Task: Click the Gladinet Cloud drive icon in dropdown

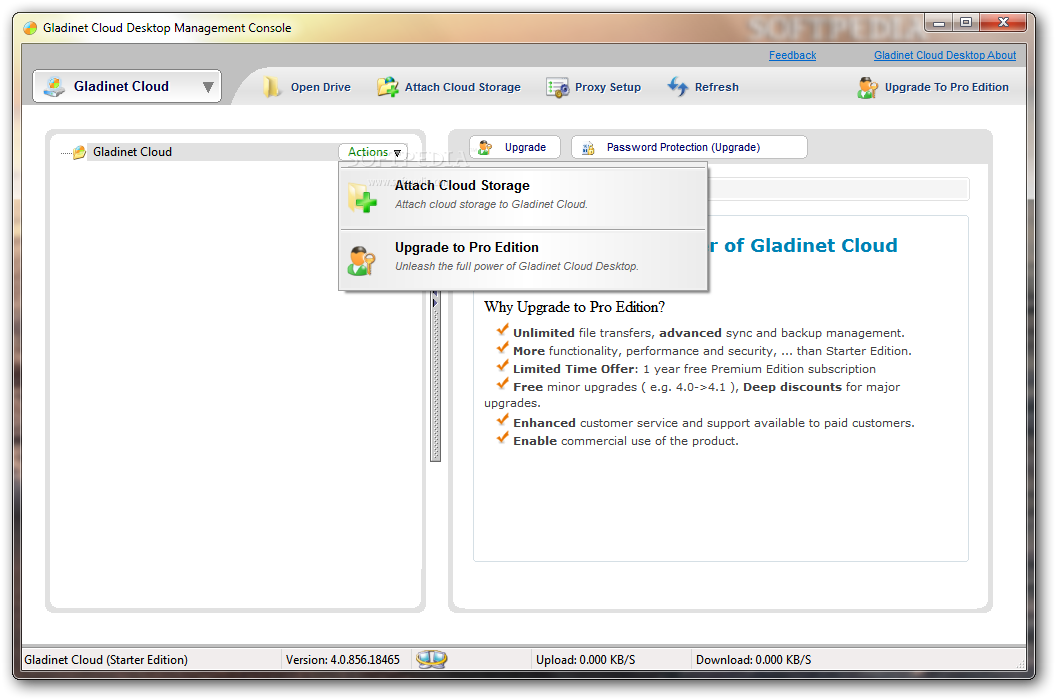Action: pyautogui.click(x=54, y=86)
